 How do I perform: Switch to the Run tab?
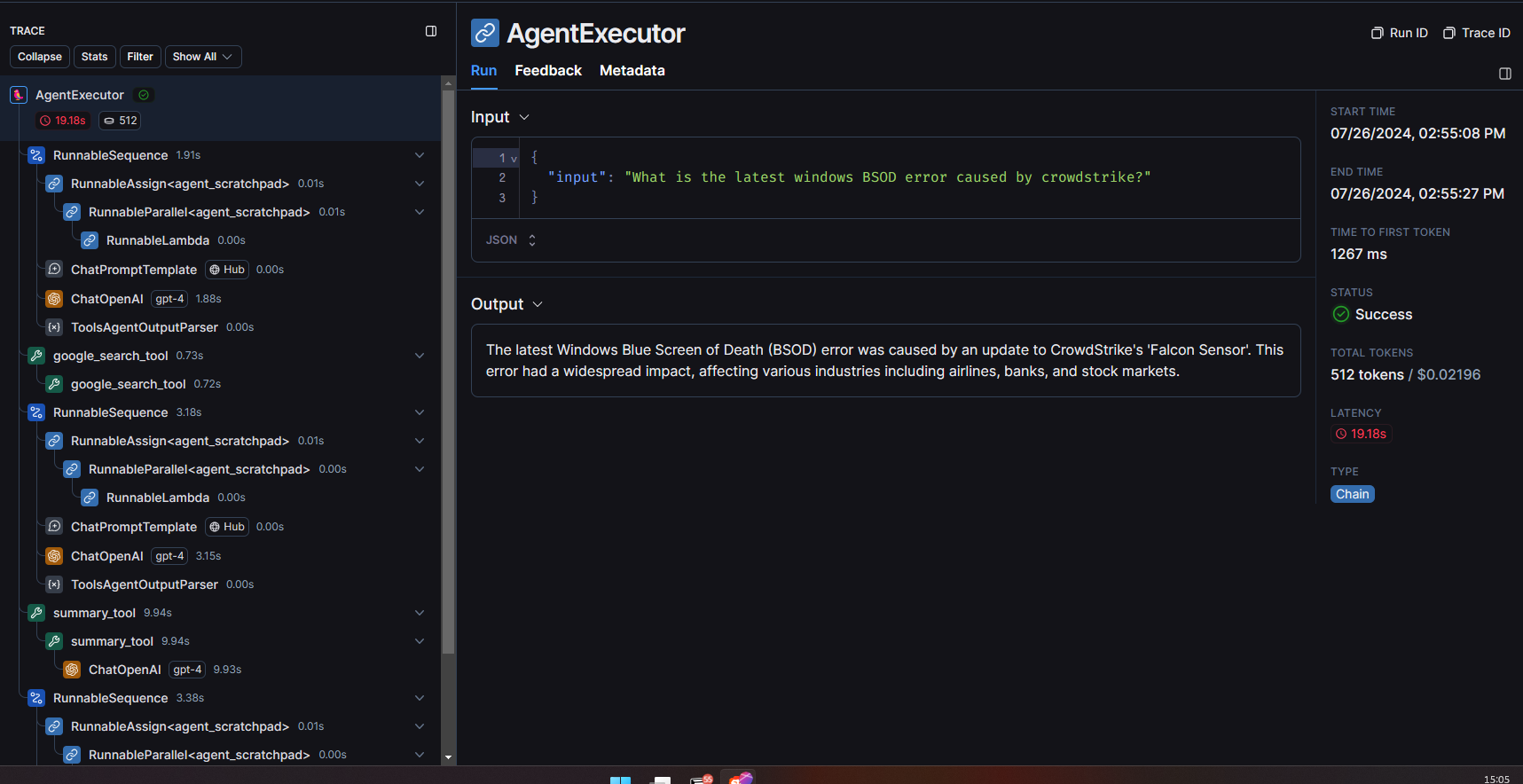(483, 71)
